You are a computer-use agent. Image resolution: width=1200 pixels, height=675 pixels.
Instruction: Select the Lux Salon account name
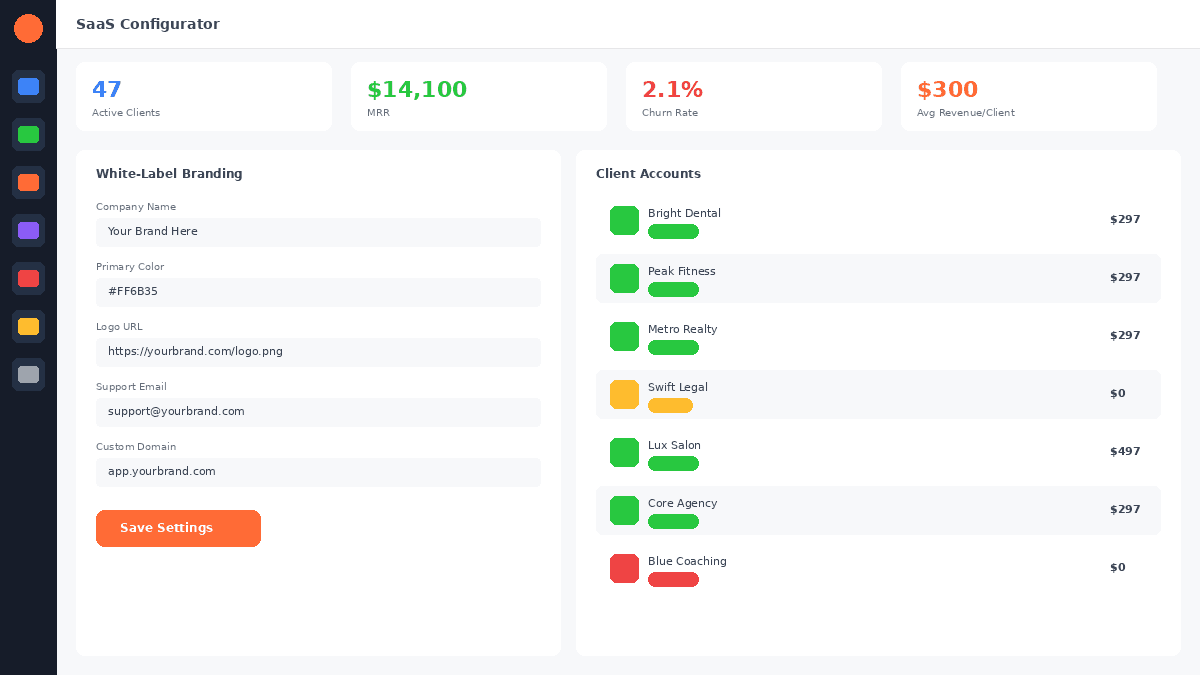click(674, 446)
